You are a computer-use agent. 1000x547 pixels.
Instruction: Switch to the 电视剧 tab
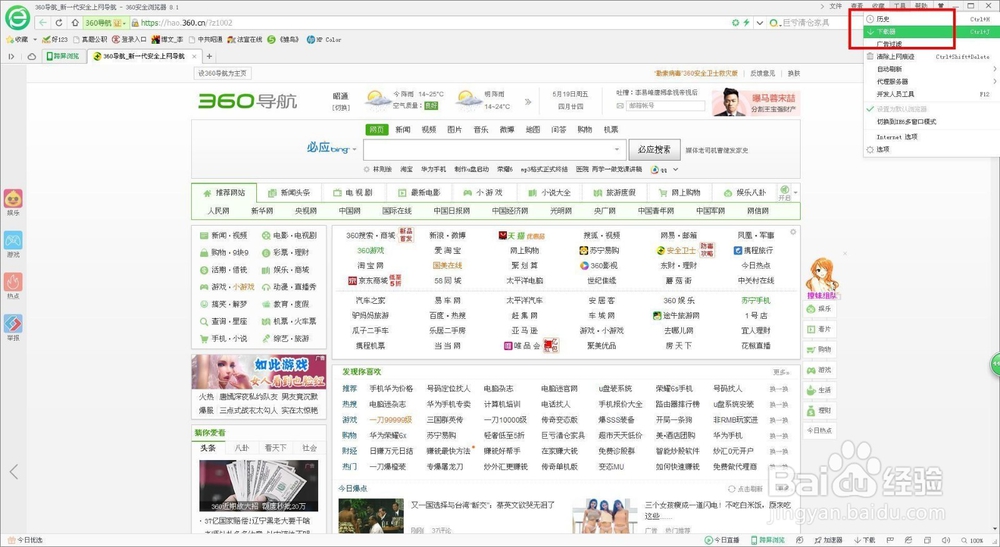(353, 193)
